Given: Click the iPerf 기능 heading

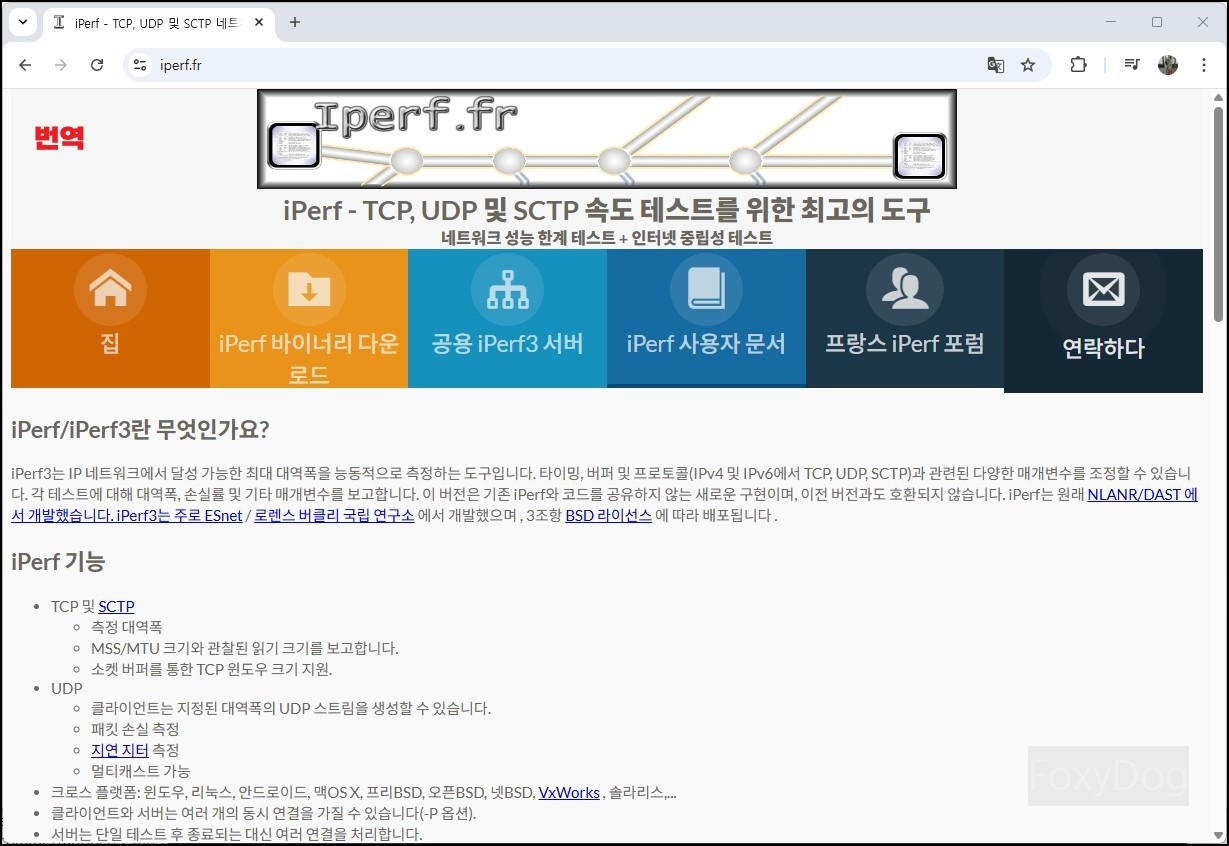Looking at the screenshot, I should 58,562.
